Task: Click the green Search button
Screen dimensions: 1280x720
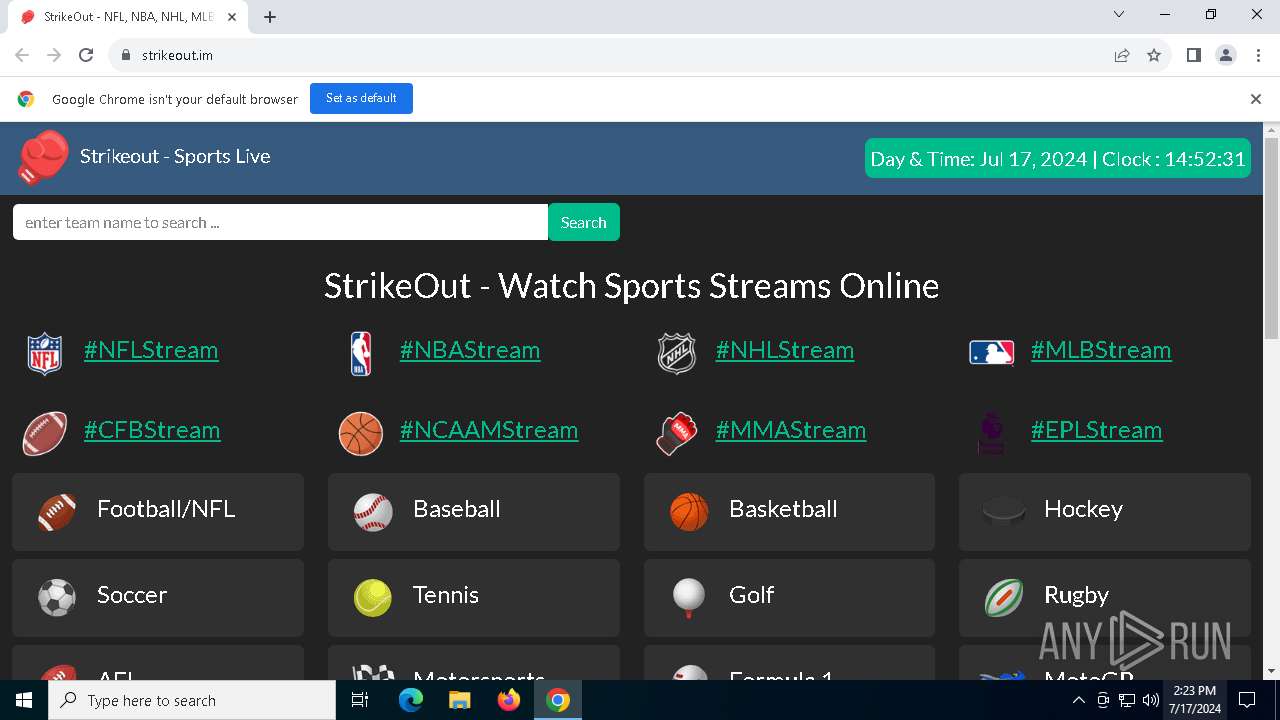Action: (x=584, y=222)
